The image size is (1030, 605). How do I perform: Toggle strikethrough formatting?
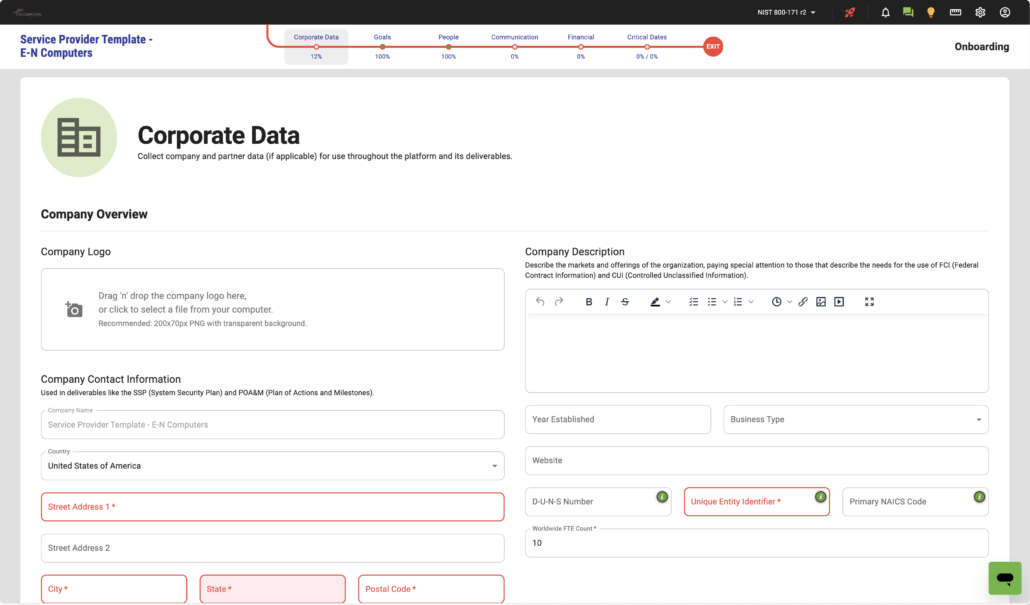[x=625, y=302]
